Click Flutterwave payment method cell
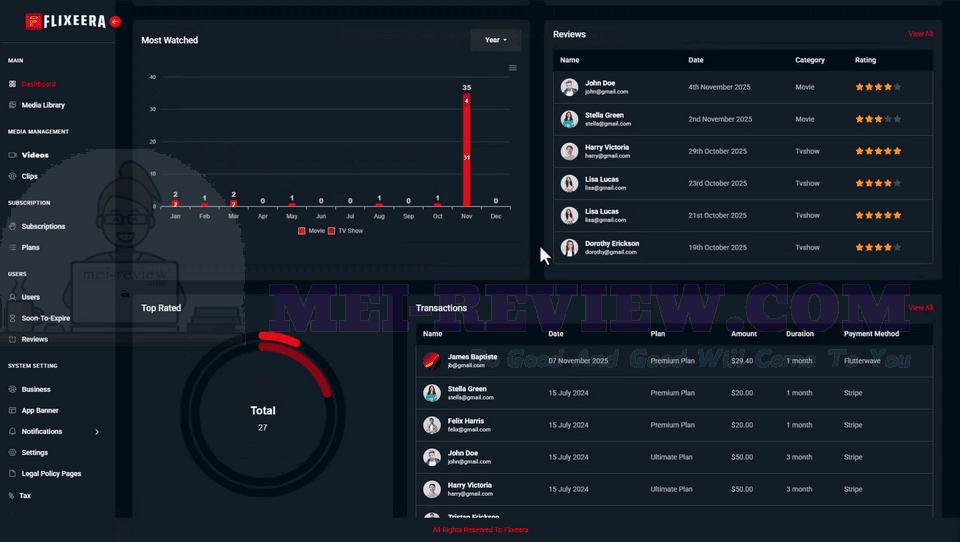Image resolution: width=960 pixels, height=542 pixels. (x=862, y=361)
